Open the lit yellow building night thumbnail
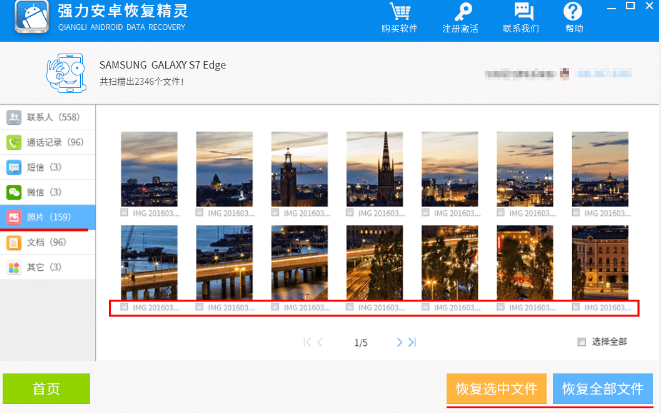The height and width of the screenshot is (413, 663). click(x=600, y=263)
